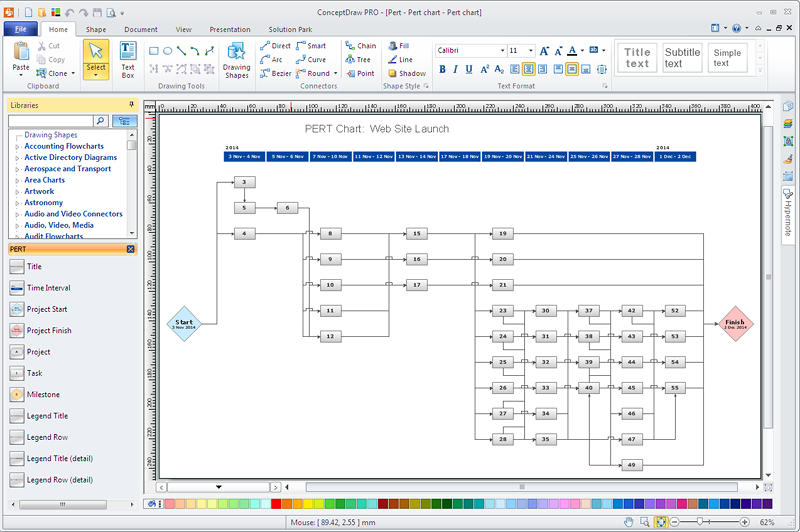800x532 pixels.
Task: Toggle subscript formatting
Action: point(499,69)
